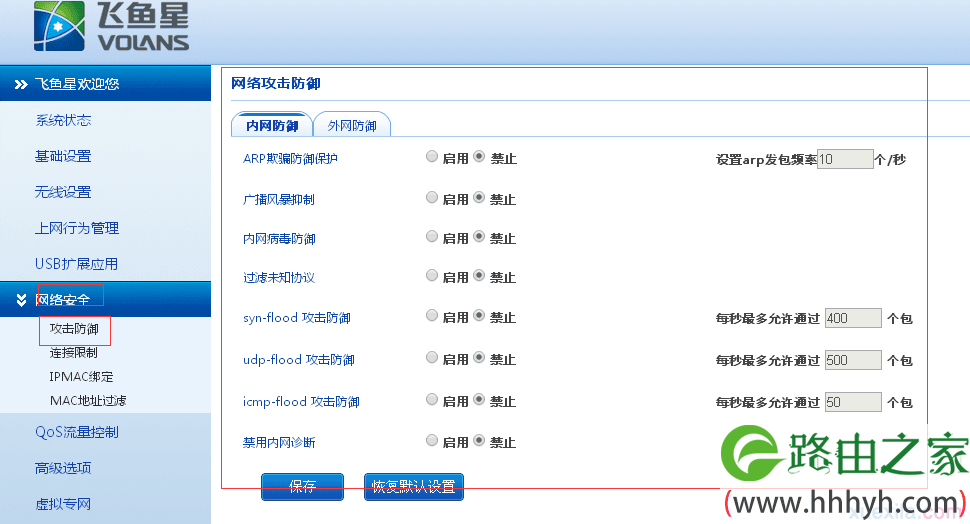Screen dimensions: 970x524
Task: Select 攻击防御 submenu item
Action: (x=74, y=329)
